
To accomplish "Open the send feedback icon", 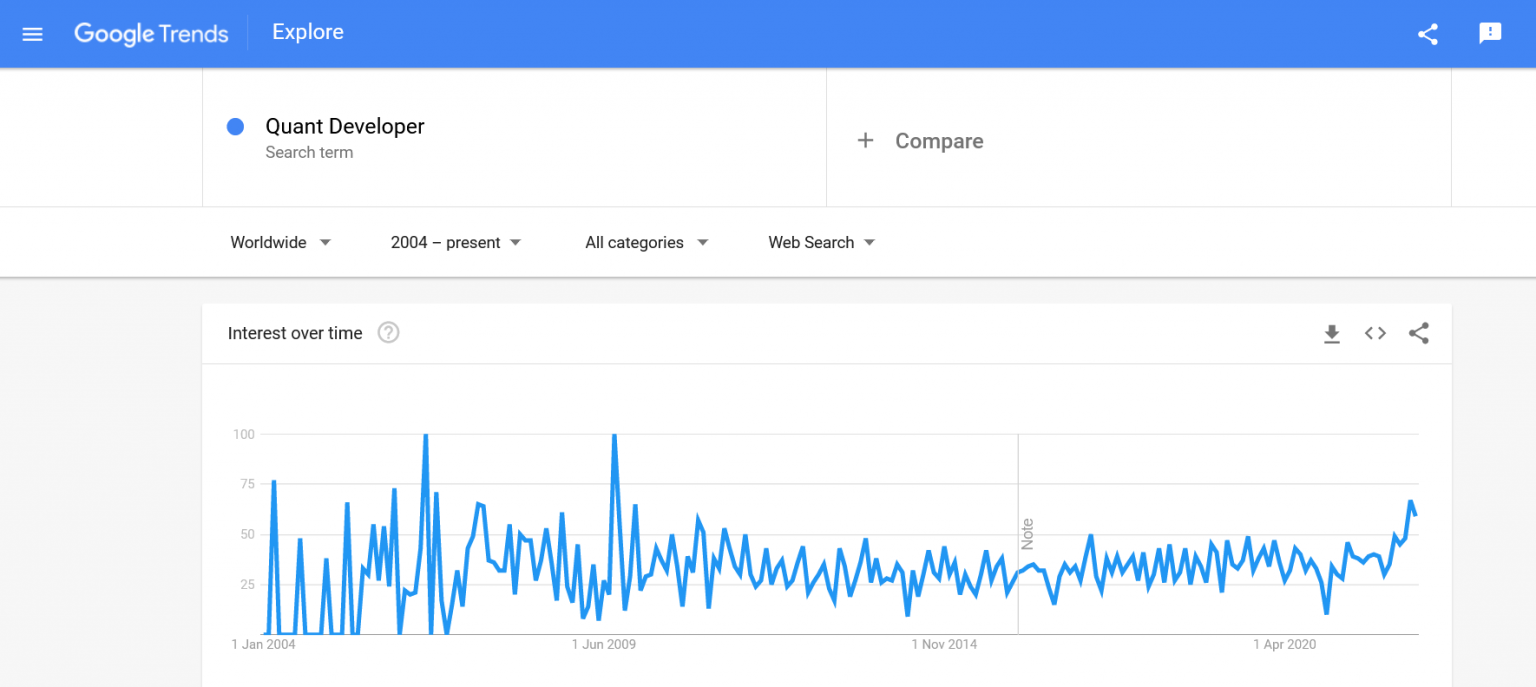I will (x=1490, y=33).
